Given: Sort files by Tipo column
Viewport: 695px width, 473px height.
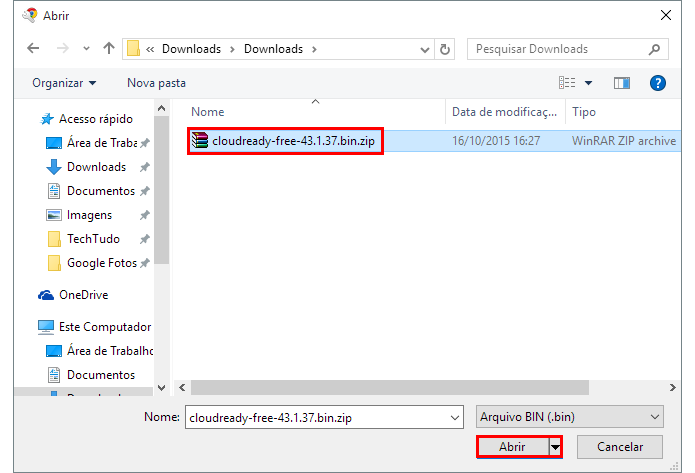Looking at the screenshot, I should [584, 112].
